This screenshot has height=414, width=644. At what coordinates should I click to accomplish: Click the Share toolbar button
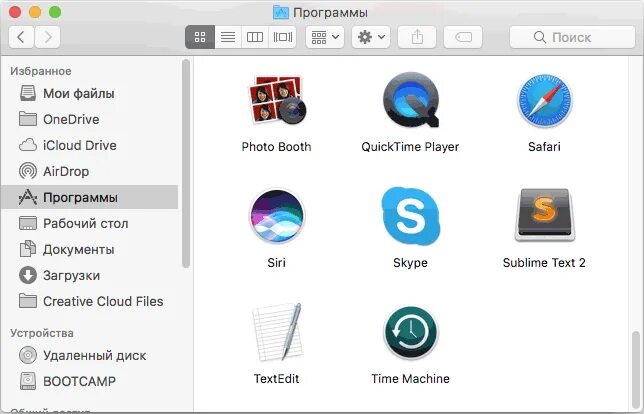(x=417, y=37)
